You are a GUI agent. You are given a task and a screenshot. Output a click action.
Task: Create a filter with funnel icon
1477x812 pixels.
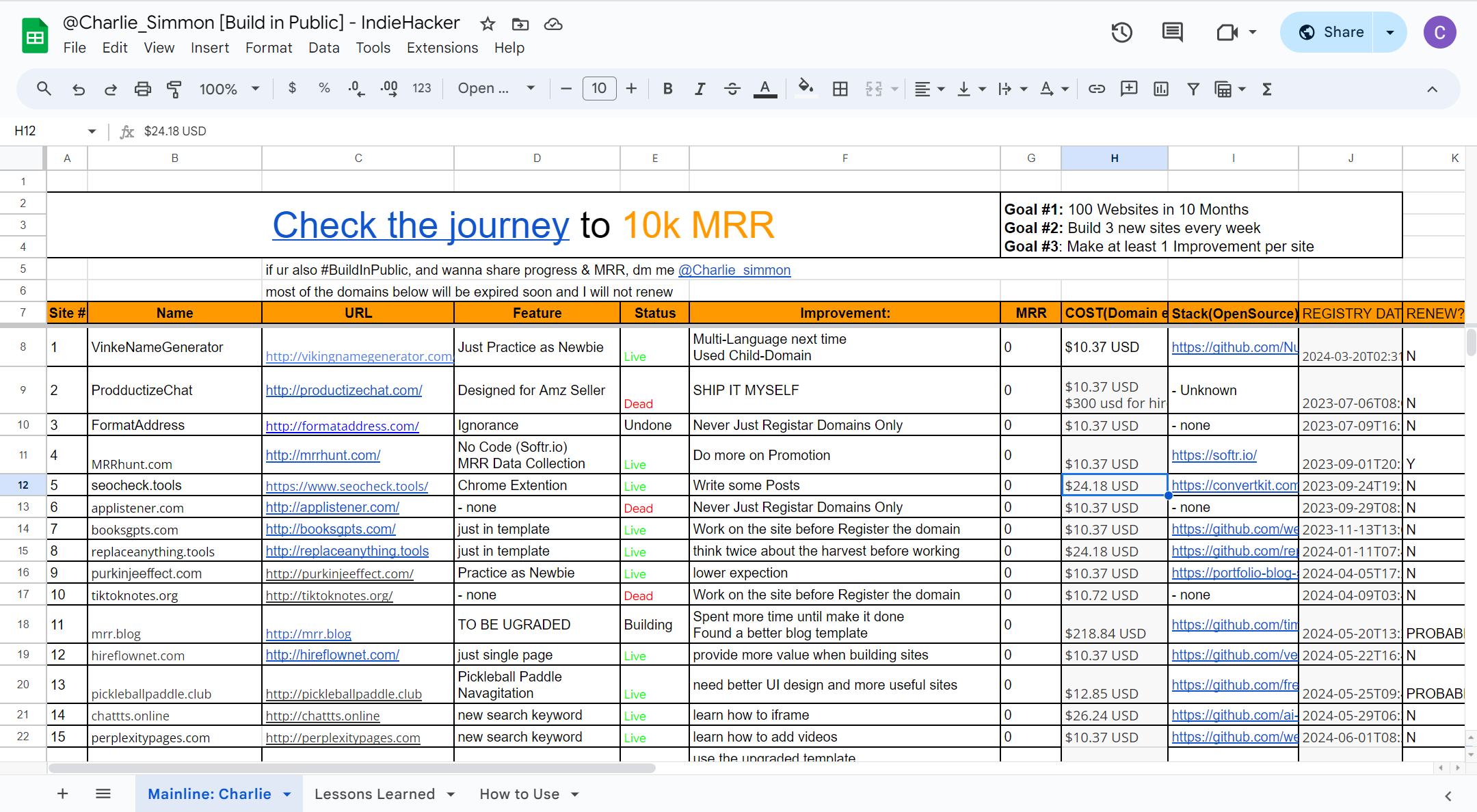(1193, 89)
